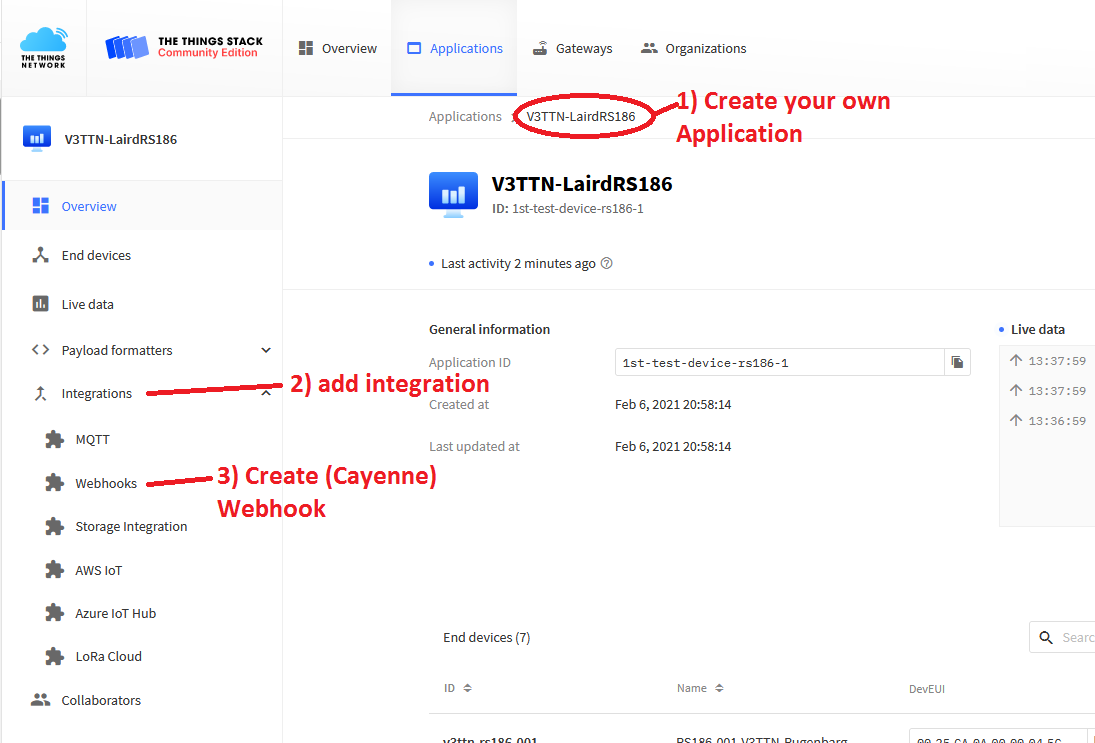This screenshot has height=743, width=1095.
Task: Click the Organizations people icon
Action: click(649, 48)
